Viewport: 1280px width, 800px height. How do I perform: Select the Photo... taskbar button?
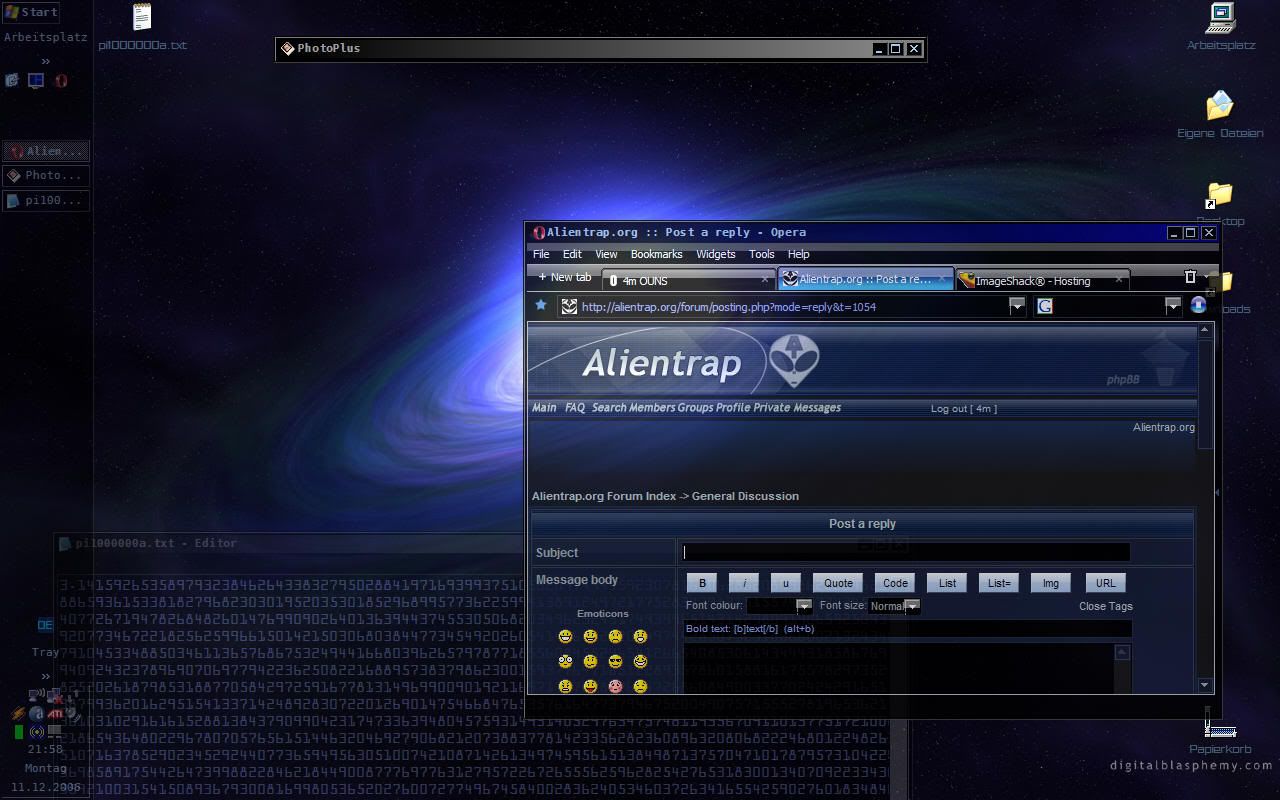click(x=46, y=175)
